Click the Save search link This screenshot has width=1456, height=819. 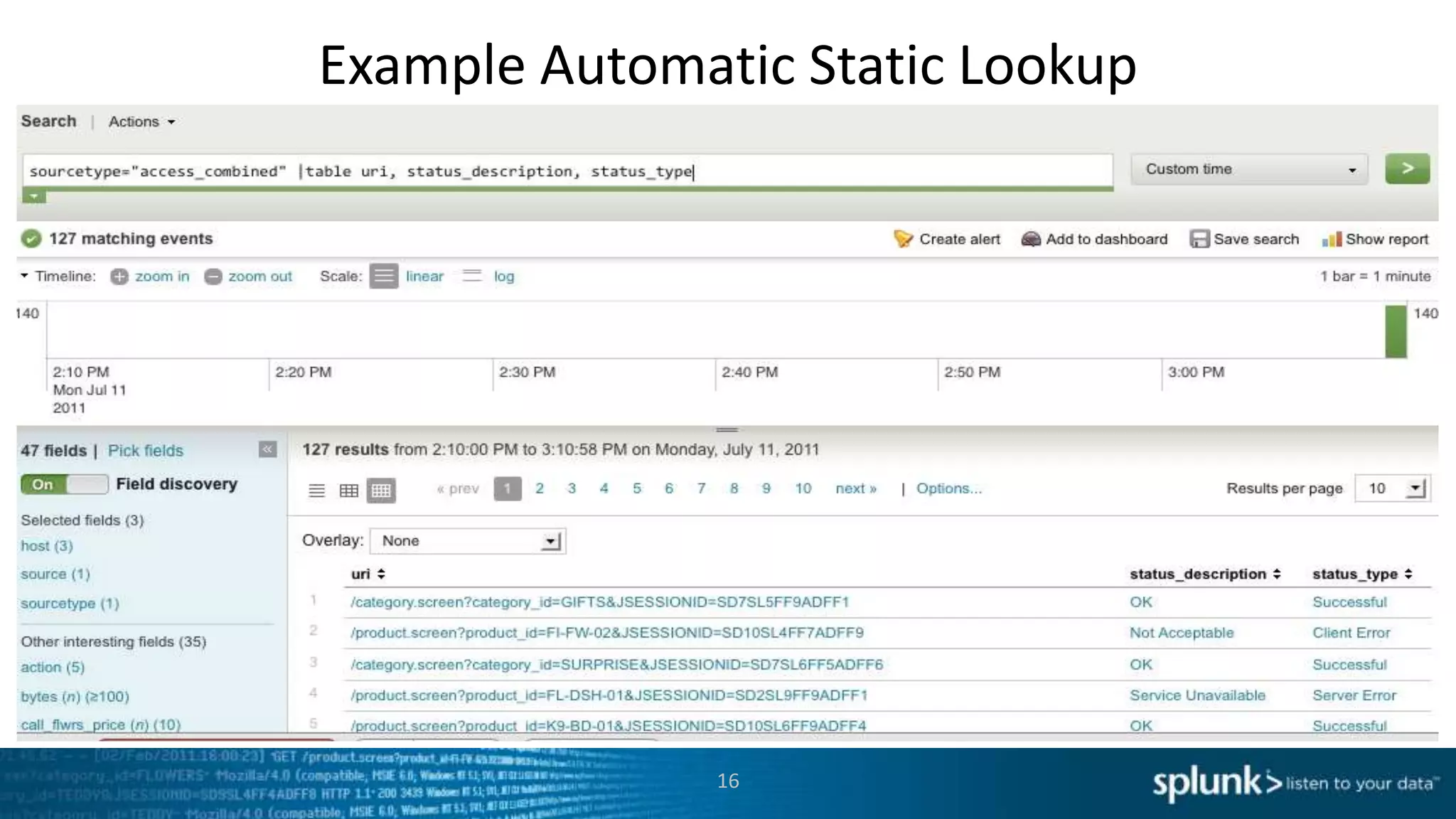coord(1256,240)
